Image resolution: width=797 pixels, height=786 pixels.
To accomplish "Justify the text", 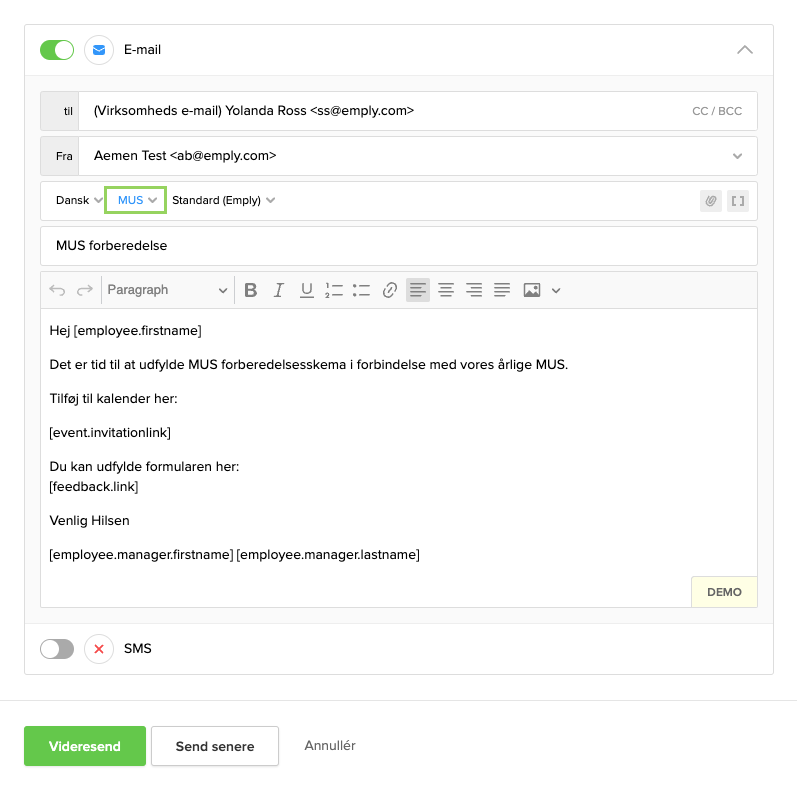I will tap(502, 290).
